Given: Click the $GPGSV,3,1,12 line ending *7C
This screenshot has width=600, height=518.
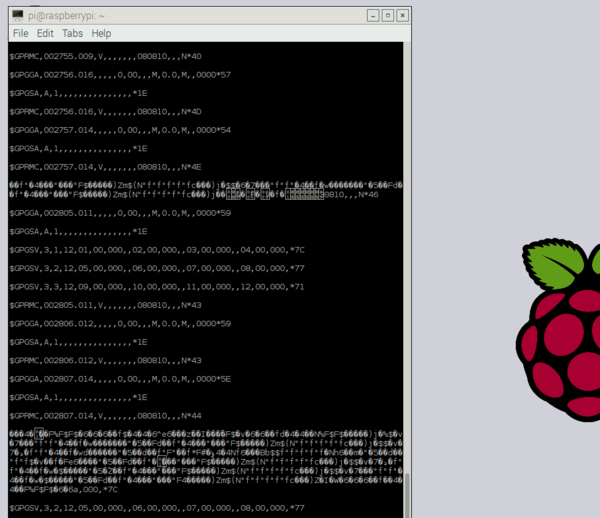Looking at the screenshot, I should [x=157, y=250].
